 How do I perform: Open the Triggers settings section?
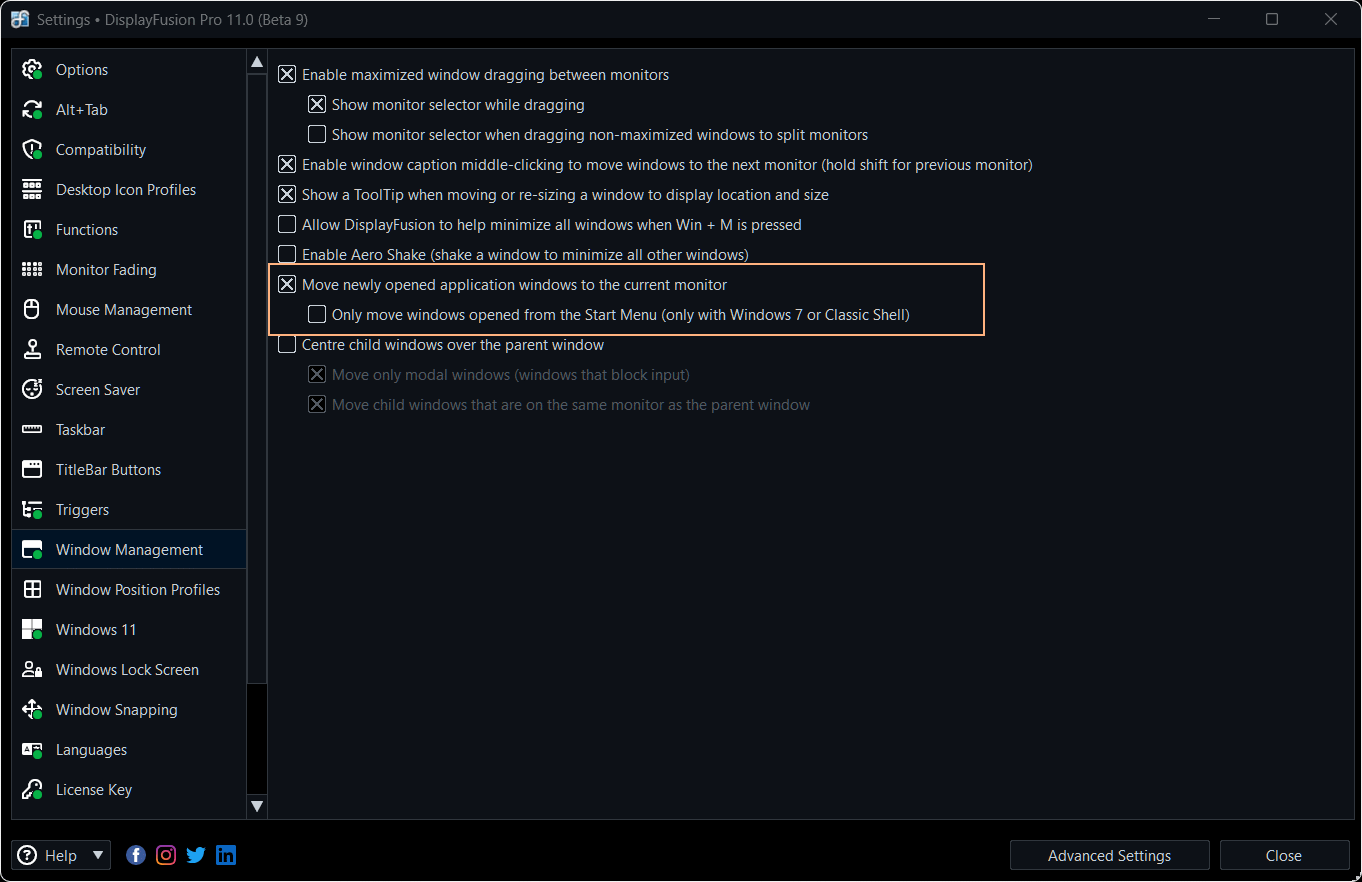[x=82, y=510]
